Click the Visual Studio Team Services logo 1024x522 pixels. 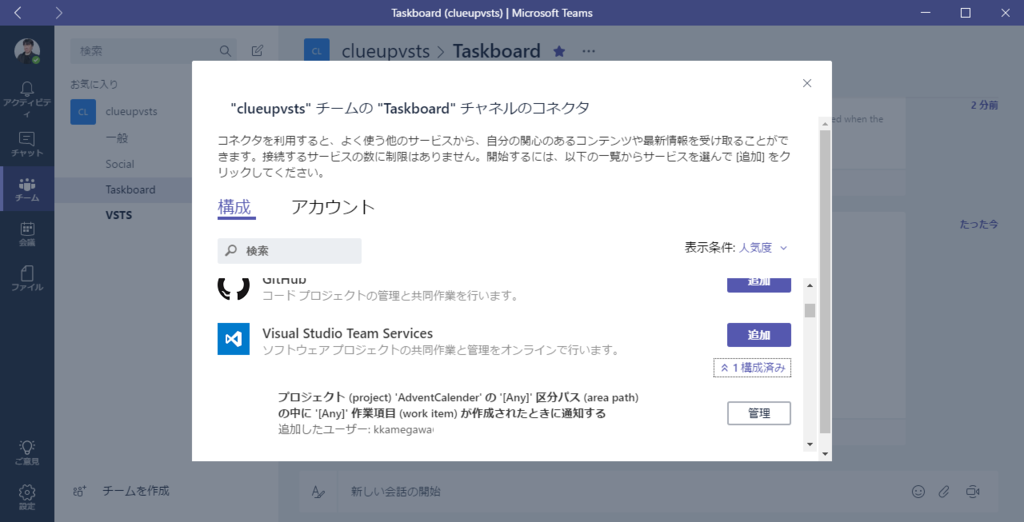click(233, 339)
